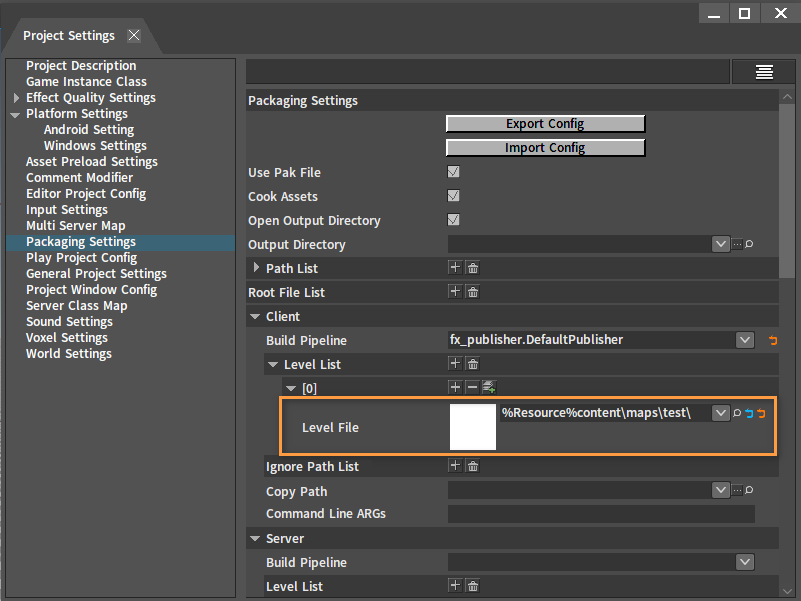The image size is (801, 601).
Task: Reset Build Pipeline to default orange arrow
Action: tap(773, 340)
